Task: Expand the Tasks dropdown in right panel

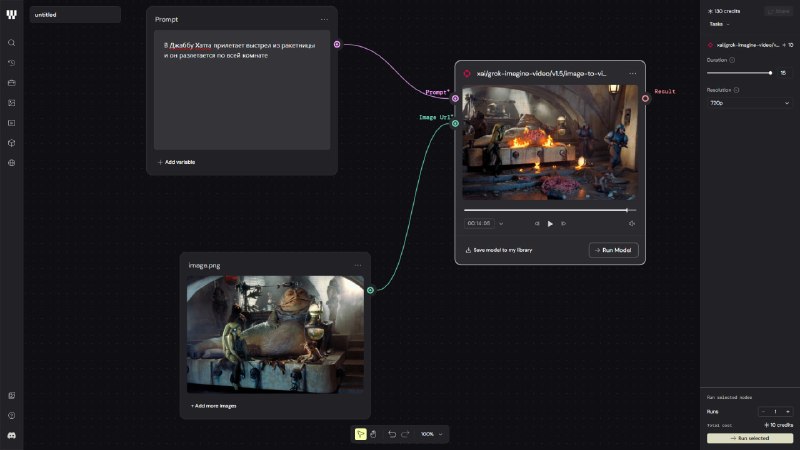Action: (x=719, y=24)
